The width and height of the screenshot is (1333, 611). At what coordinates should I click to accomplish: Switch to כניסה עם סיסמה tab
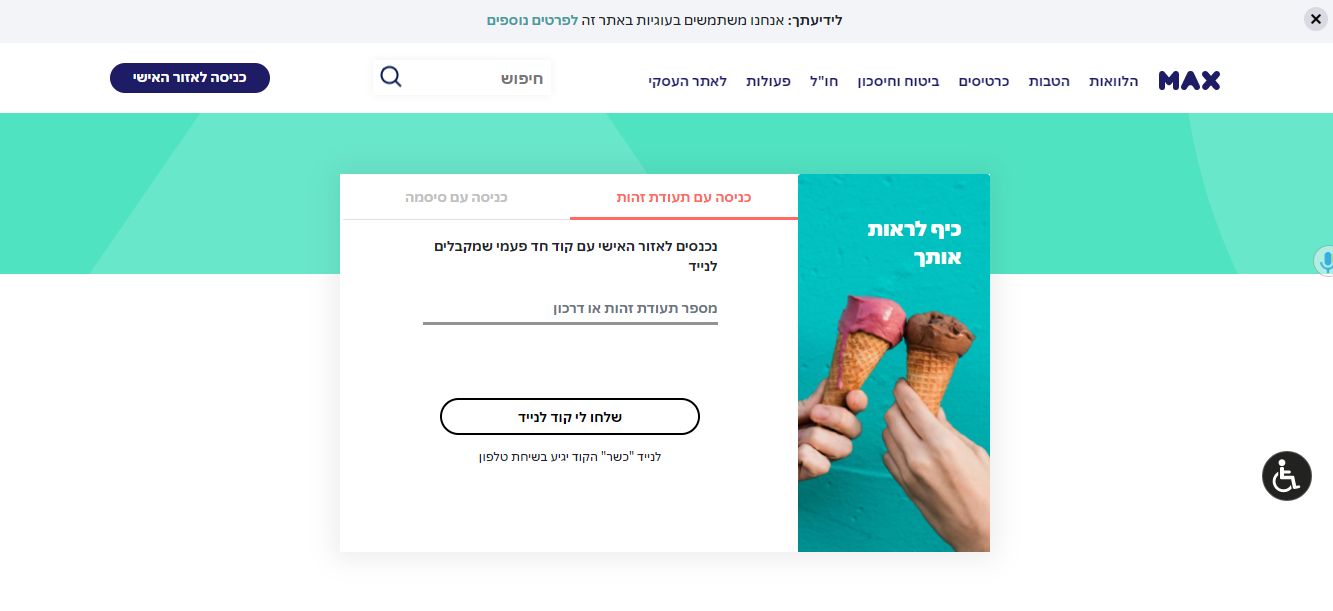(x=456, y=198)
